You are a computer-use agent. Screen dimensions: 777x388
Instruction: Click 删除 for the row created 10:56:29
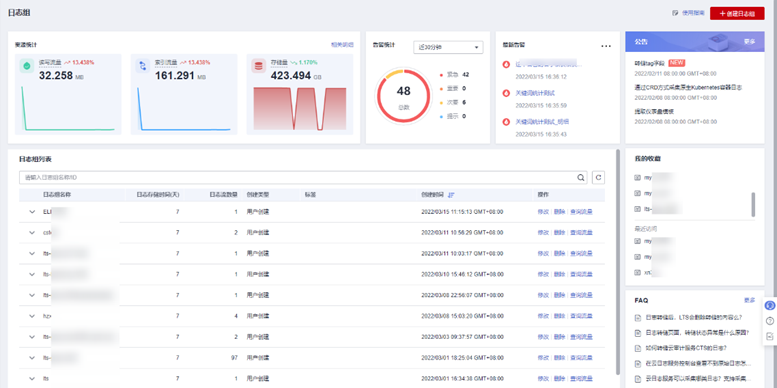click(x=559, y=233)
